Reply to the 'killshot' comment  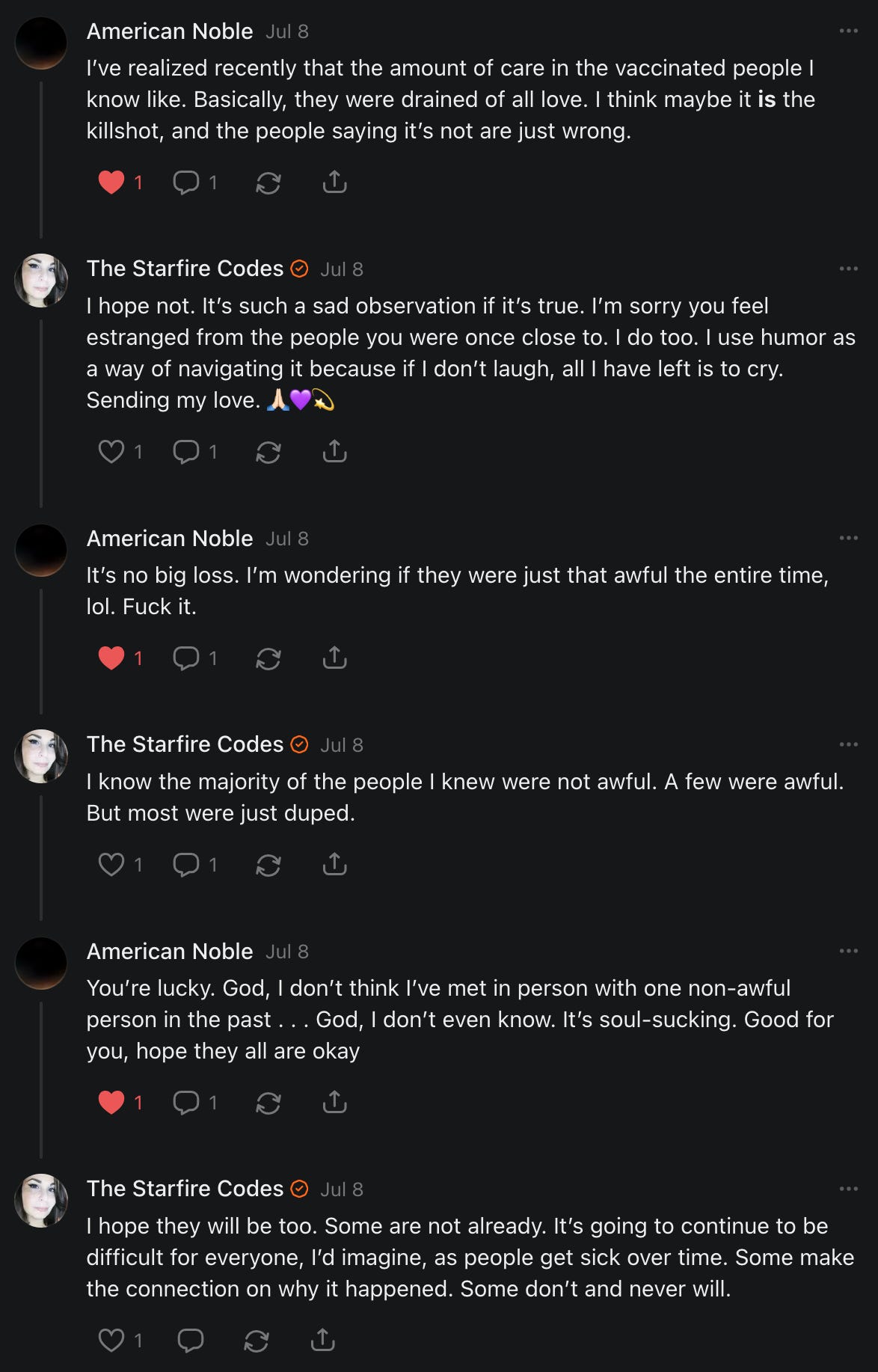click(x=186, y=183)
